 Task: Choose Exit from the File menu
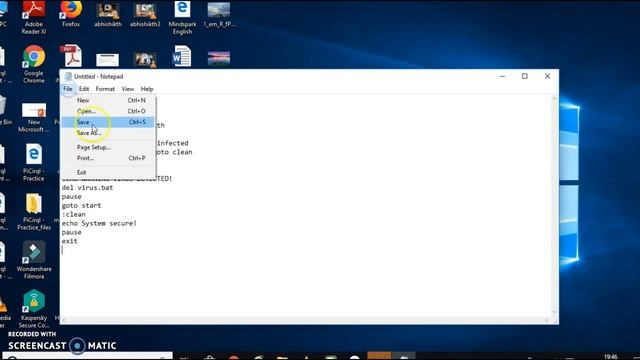coord(108,172)
